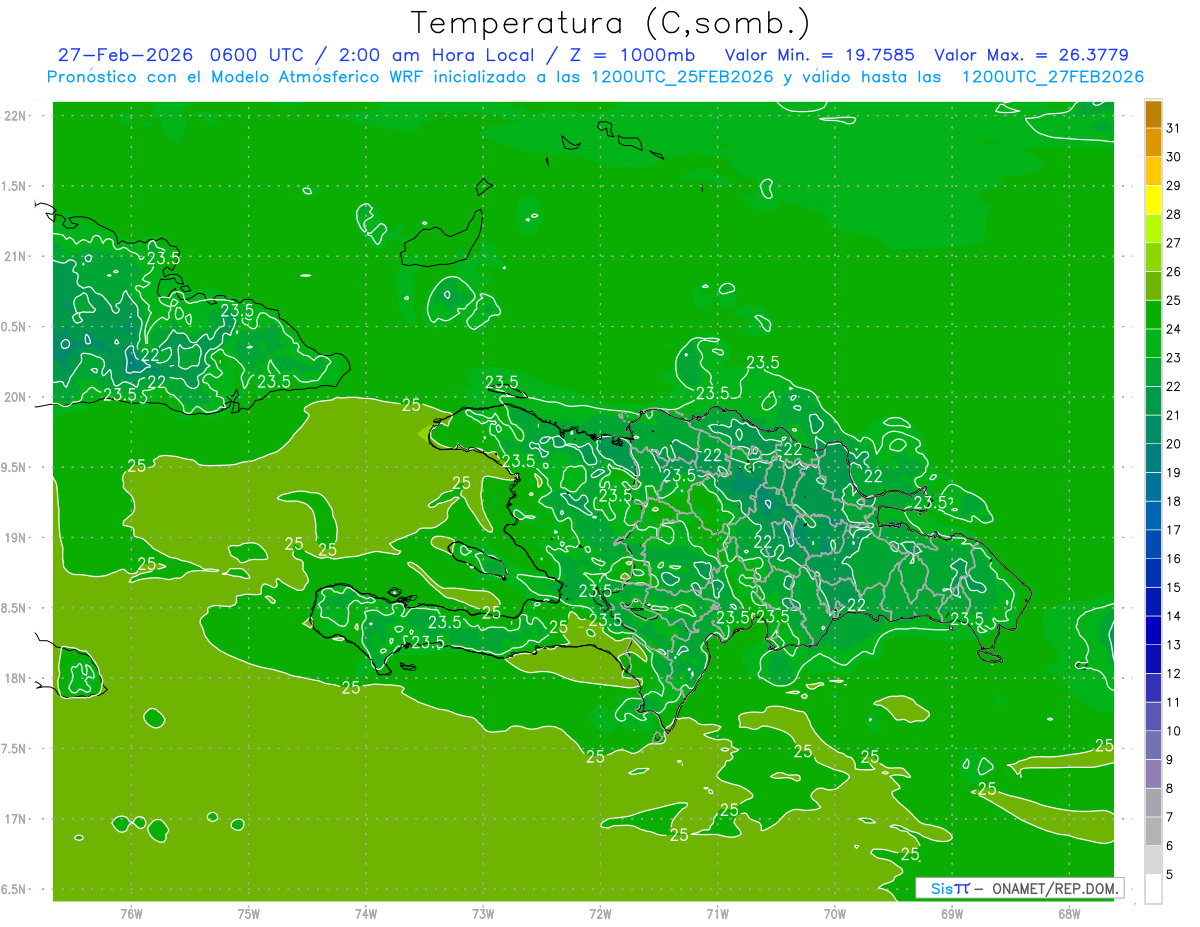Click the 17N latitude axis label
1200x927 pixels.
tap(16, 819)
